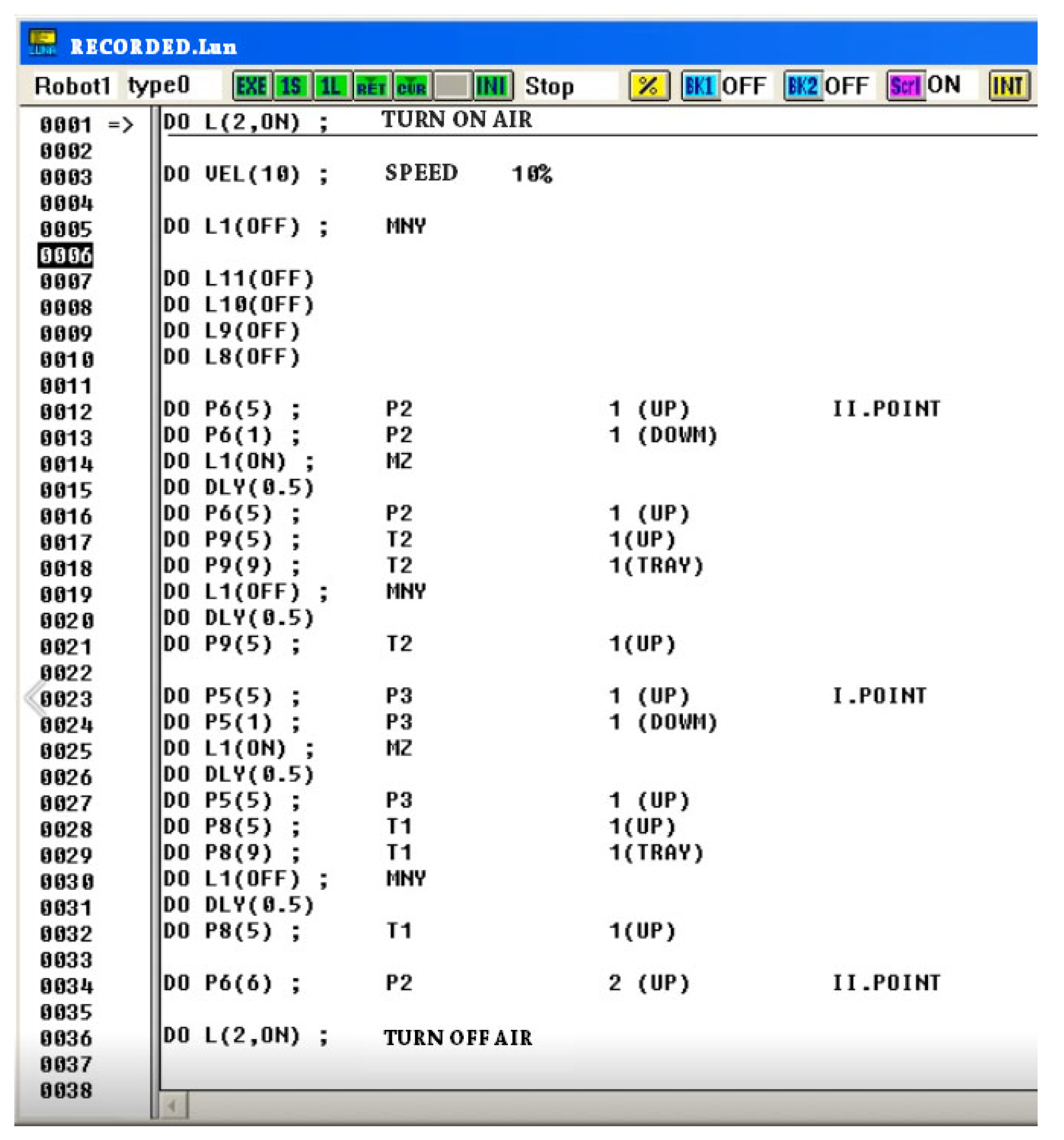The width and height of the screenshot is (1064, 1140).
Task: Click the gray collapse arrow at left edge
Action: 34,697
